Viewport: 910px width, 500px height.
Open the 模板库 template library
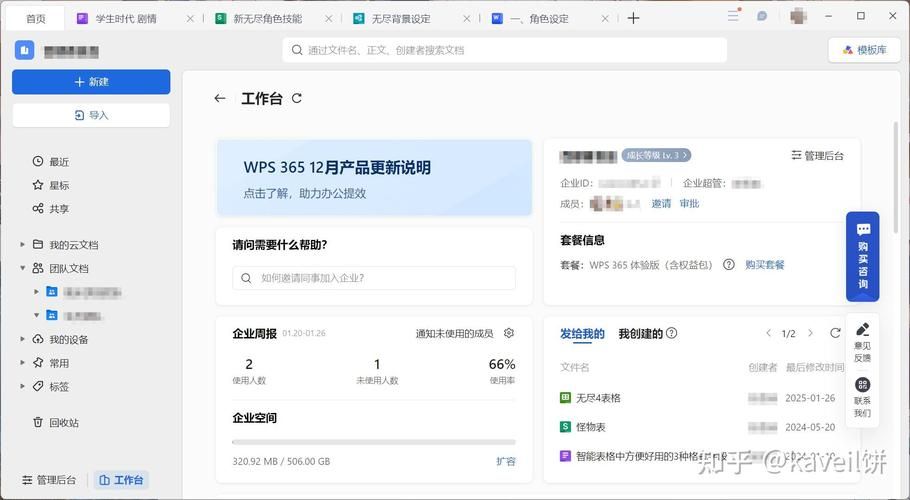pos(864,50)
